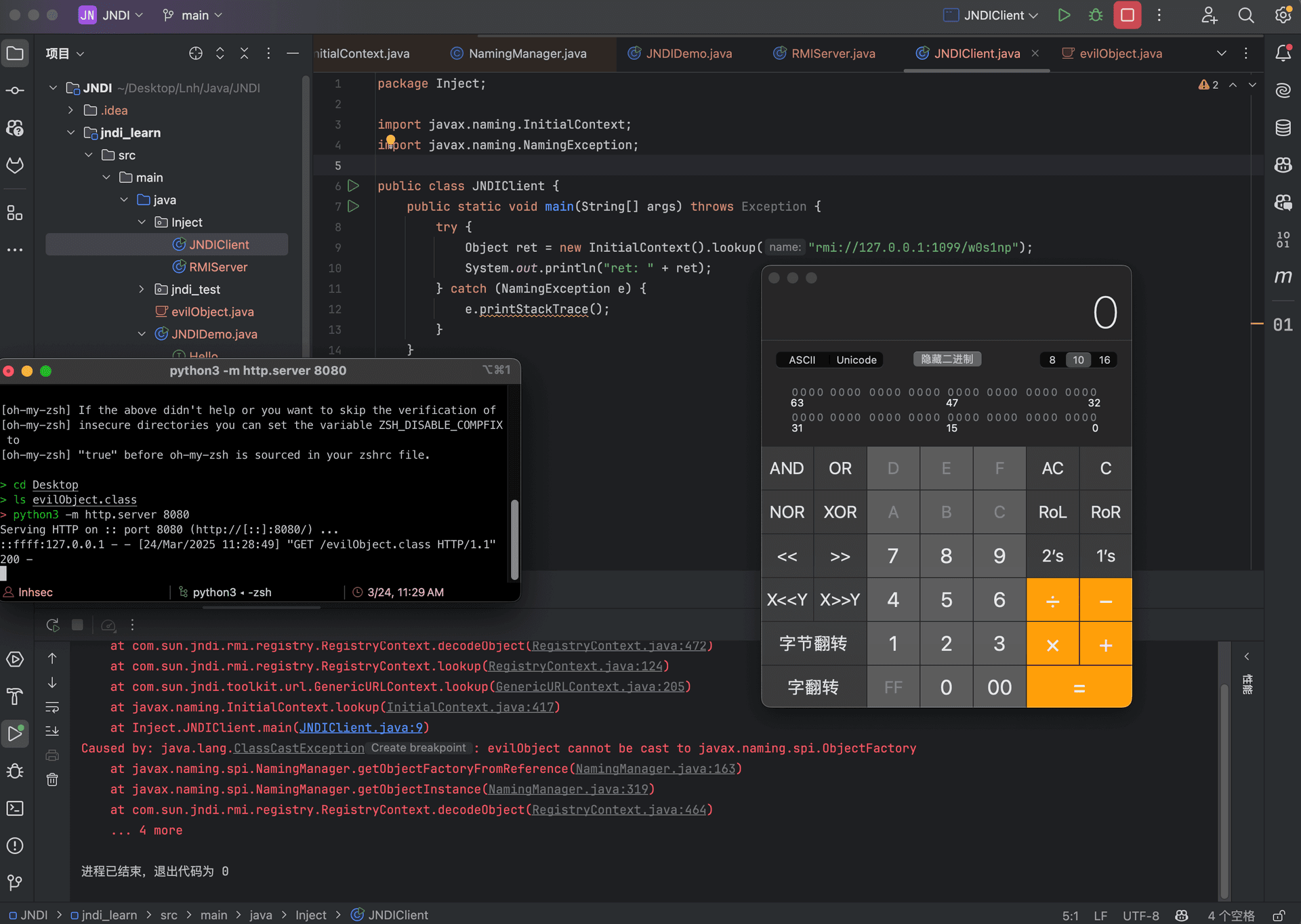
Task: Switch calculator to decimal base 10
Action: coord(1078,360)
